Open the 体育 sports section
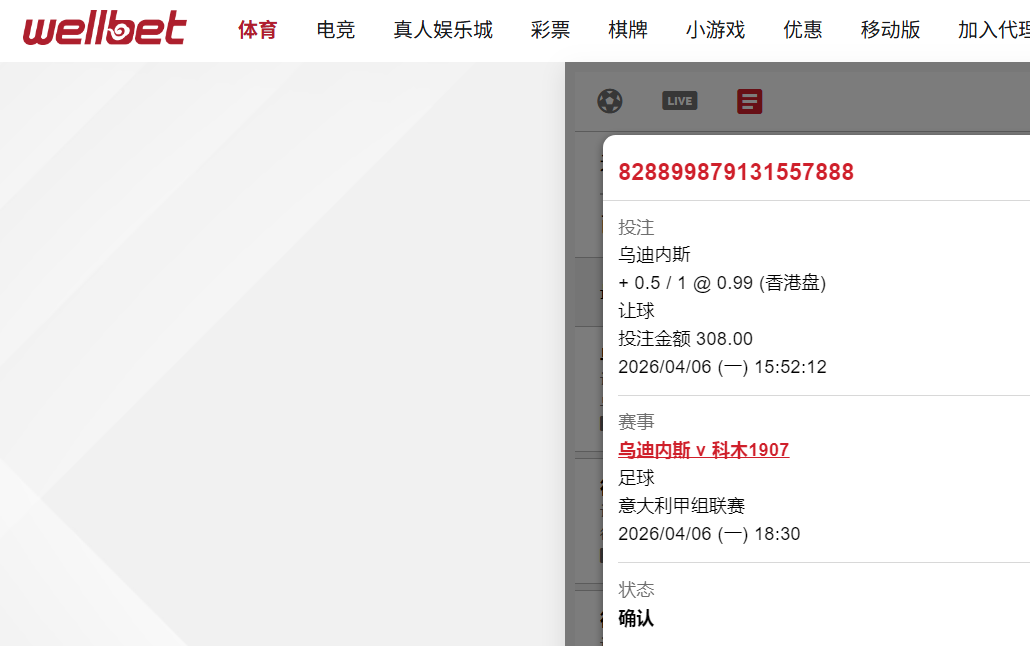Image resolution: width=1030 pixels, height=646 pixels. click(x=257, y=30)
